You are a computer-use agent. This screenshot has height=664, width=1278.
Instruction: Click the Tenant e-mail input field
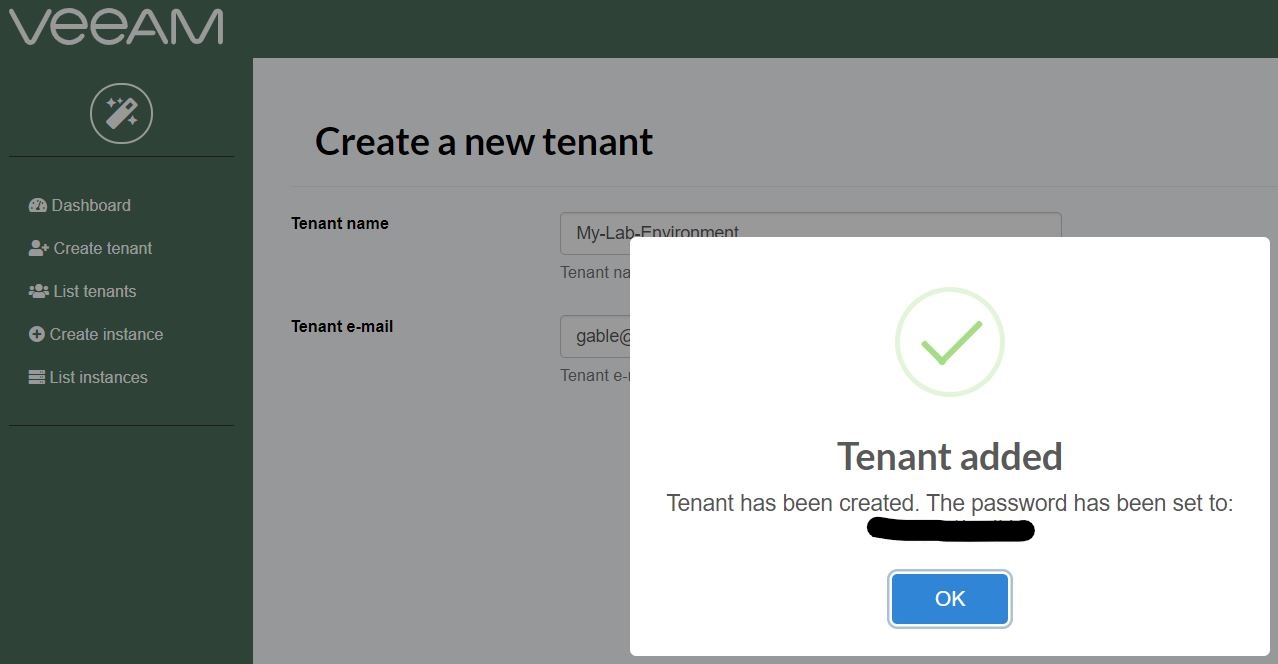click(x=595, y=336)
